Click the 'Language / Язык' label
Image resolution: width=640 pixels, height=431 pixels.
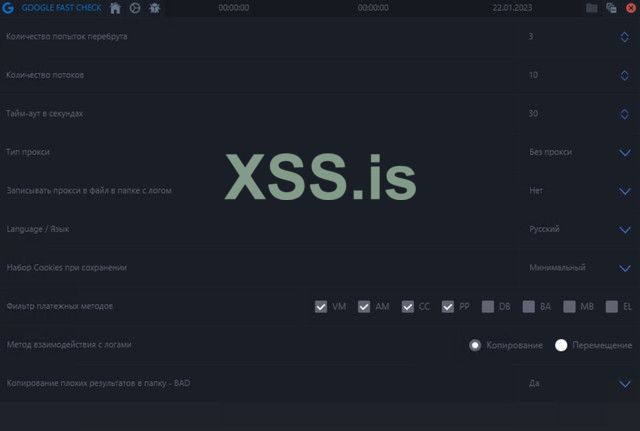tap(38, 229)
